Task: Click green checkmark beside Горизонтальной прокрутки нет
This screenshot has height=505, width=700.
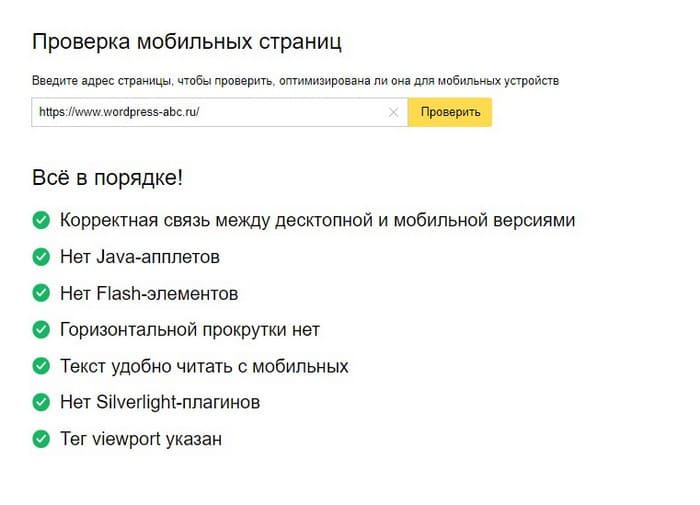Action: pyautogui.click(x=41, y=330)
